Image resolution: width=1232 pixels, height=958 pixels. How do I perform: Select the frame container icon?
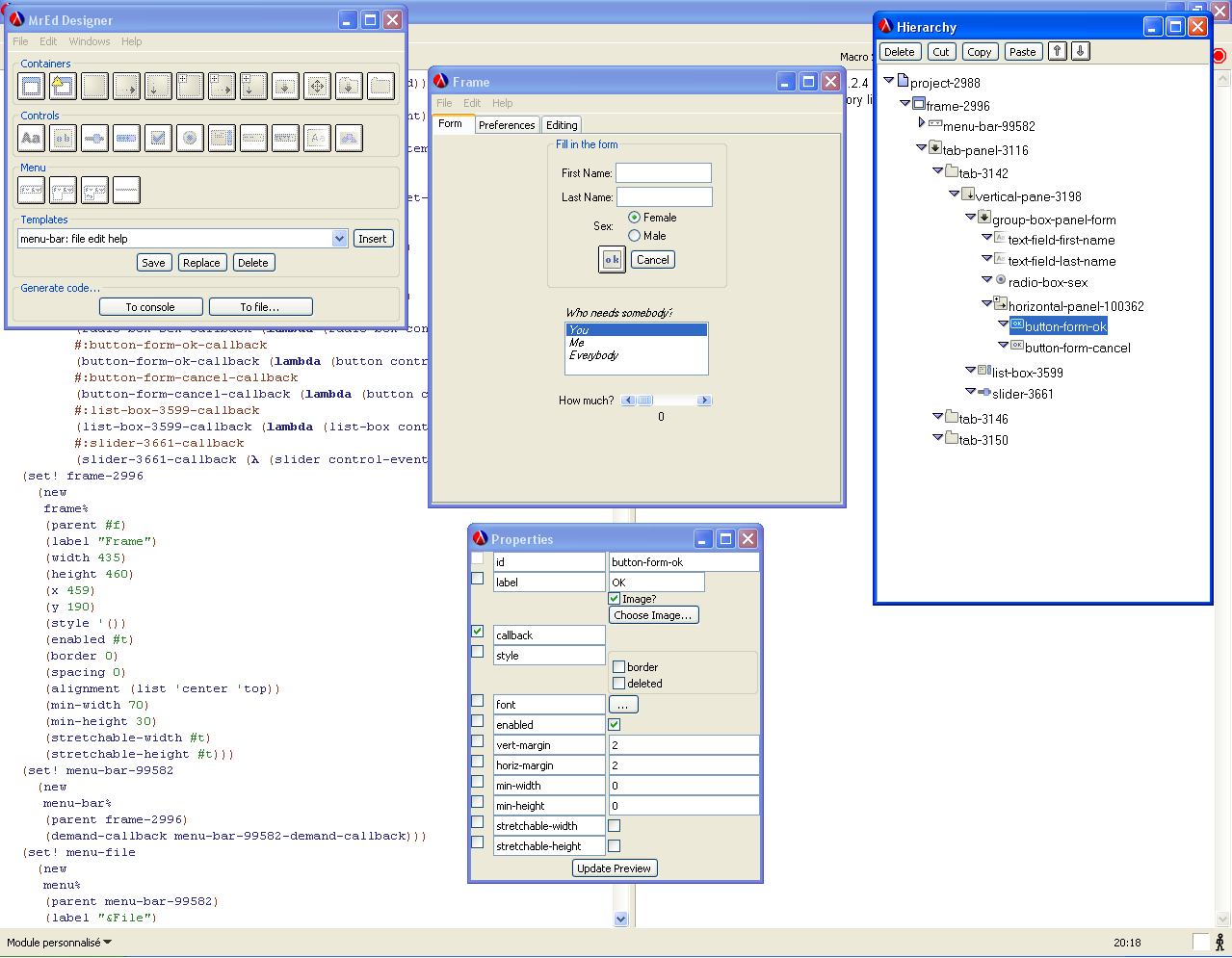[x=32, y=87]
